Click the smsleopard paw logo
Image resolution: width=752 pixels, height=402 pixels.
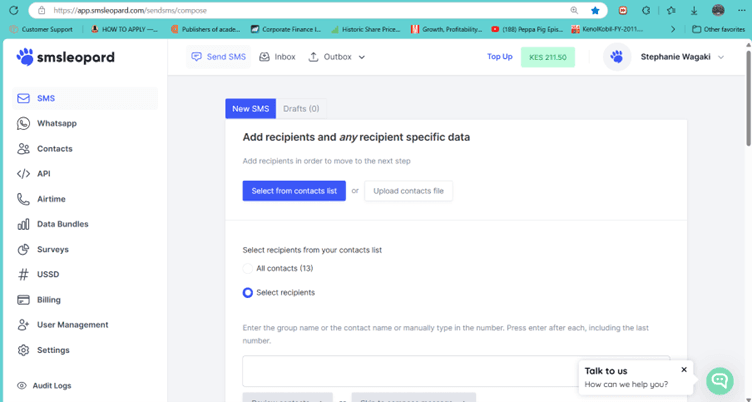(x=25, y=58)
